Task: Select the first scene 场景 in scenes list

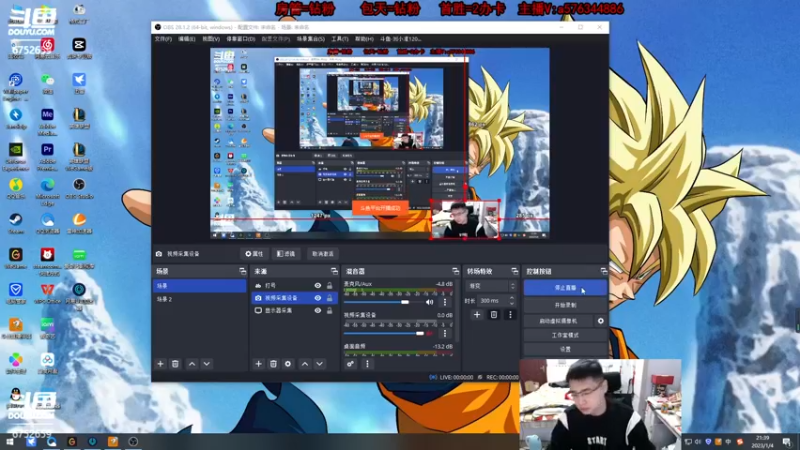Action: click(199, 286)
